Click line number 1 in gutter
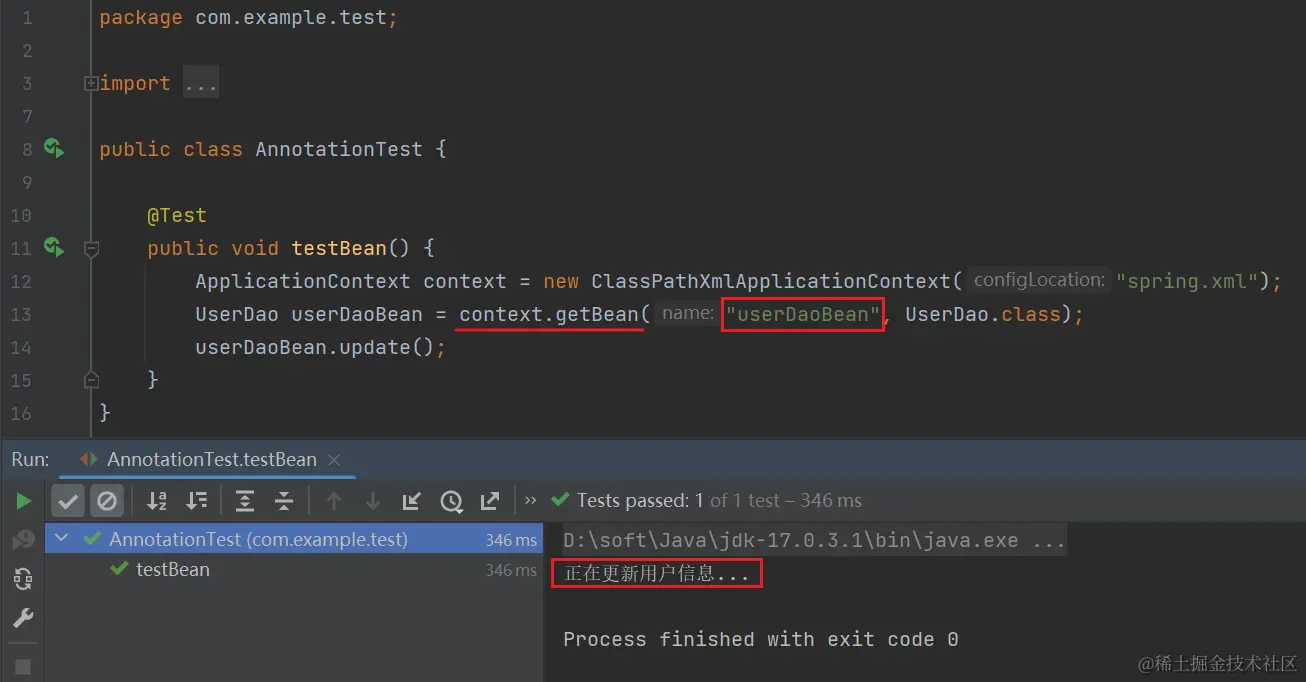 [26, 18]
